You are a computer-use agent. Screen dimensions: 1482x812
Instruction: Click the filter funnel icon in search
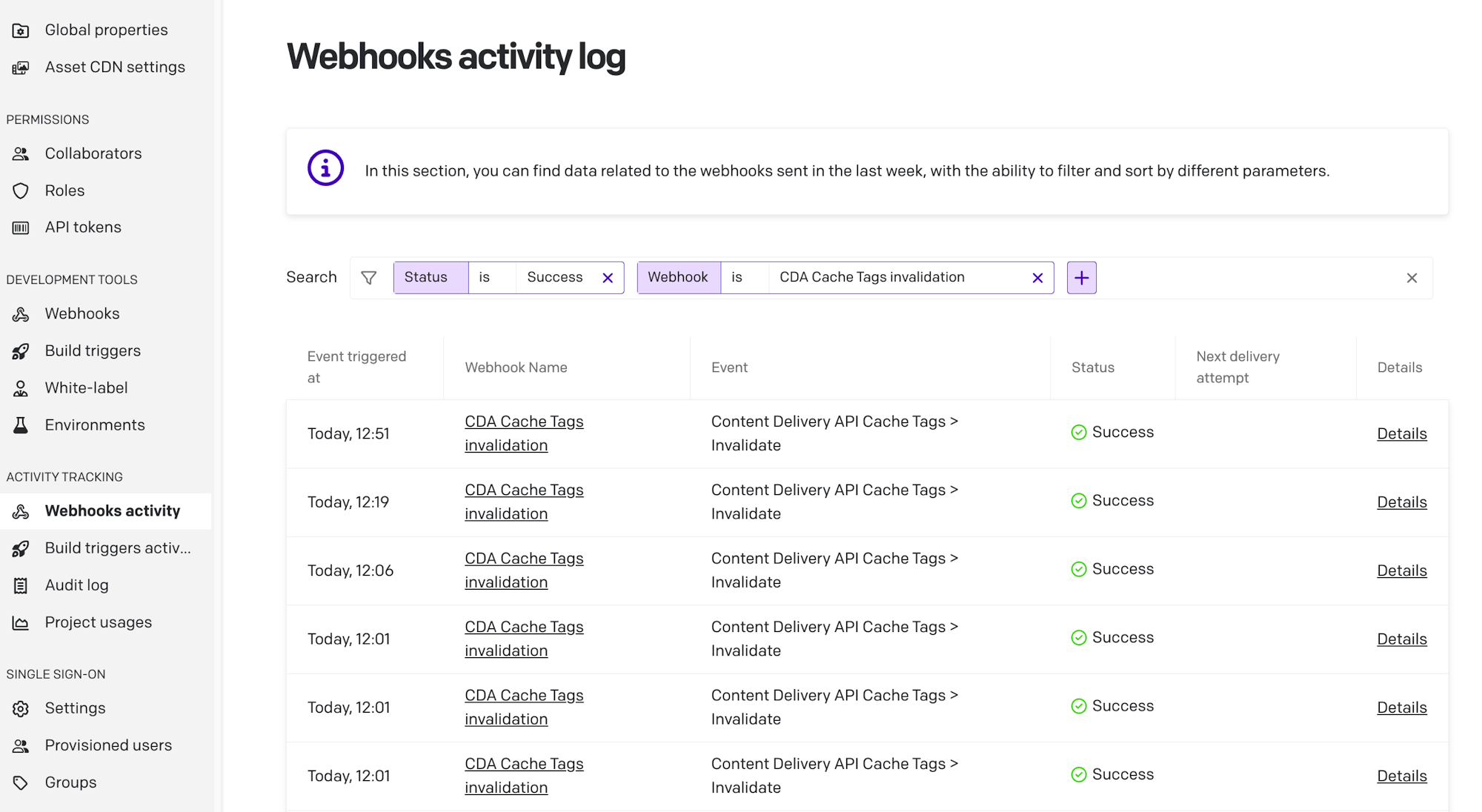pyautogui.click(x=368, y=278)
